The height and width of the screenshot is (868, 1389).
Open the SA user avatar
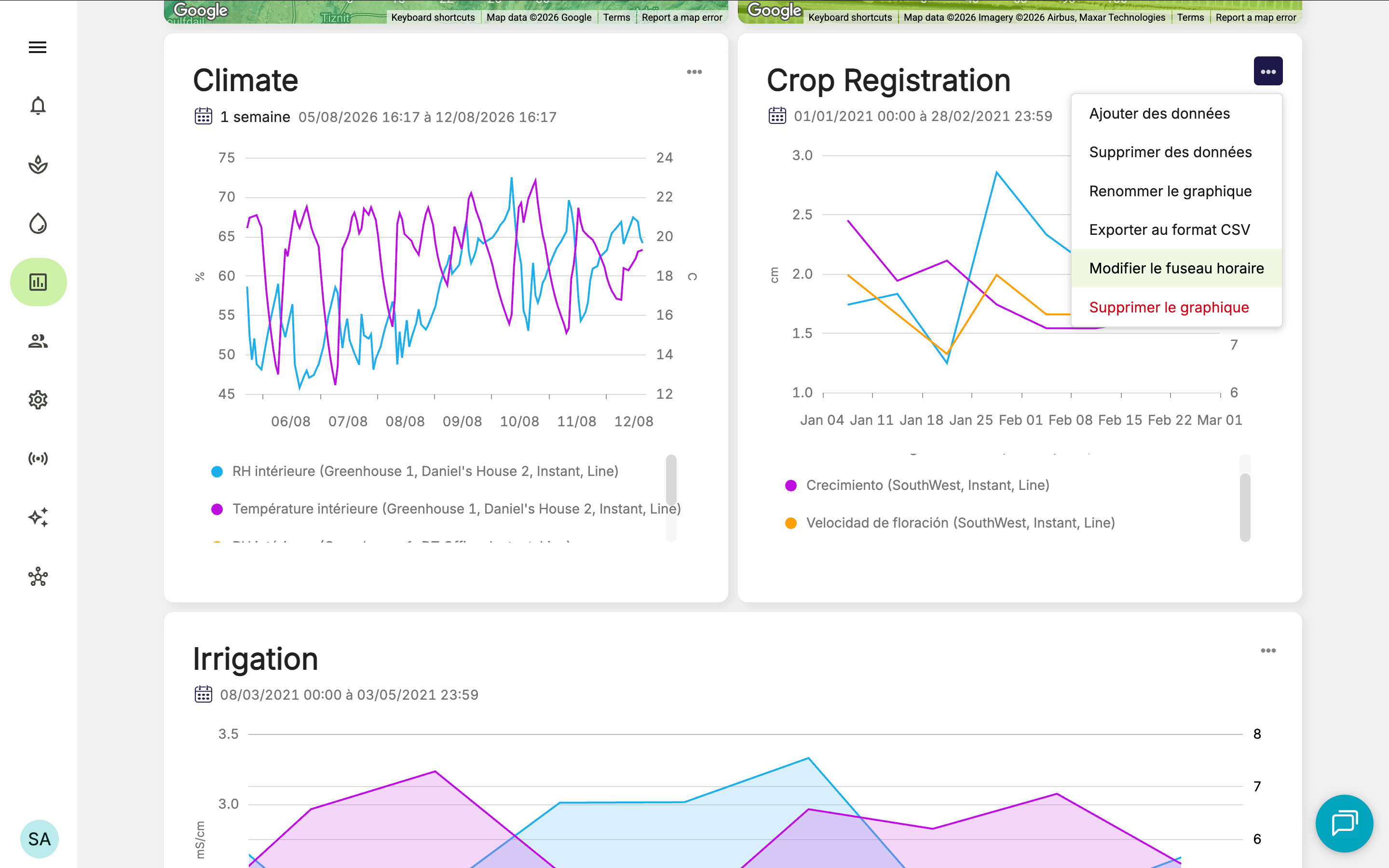40,839
